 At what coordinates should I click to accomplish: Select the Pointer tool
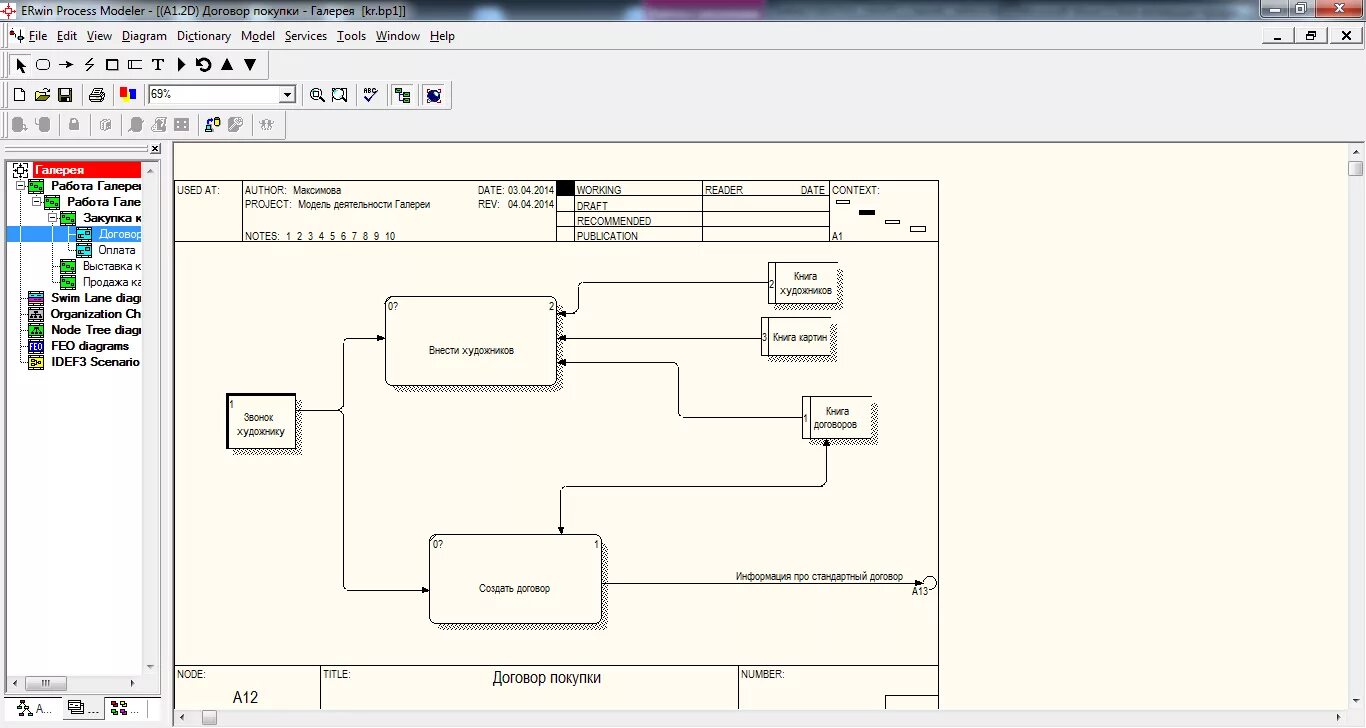(x=20, y=65)
